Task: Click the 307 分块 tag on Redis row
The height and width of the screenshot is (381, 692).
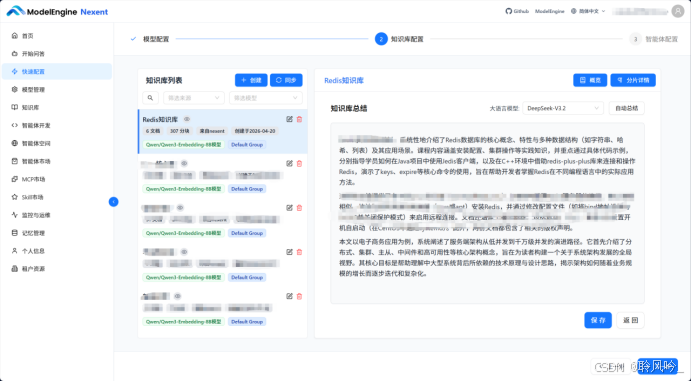Action: click(180, 131)
